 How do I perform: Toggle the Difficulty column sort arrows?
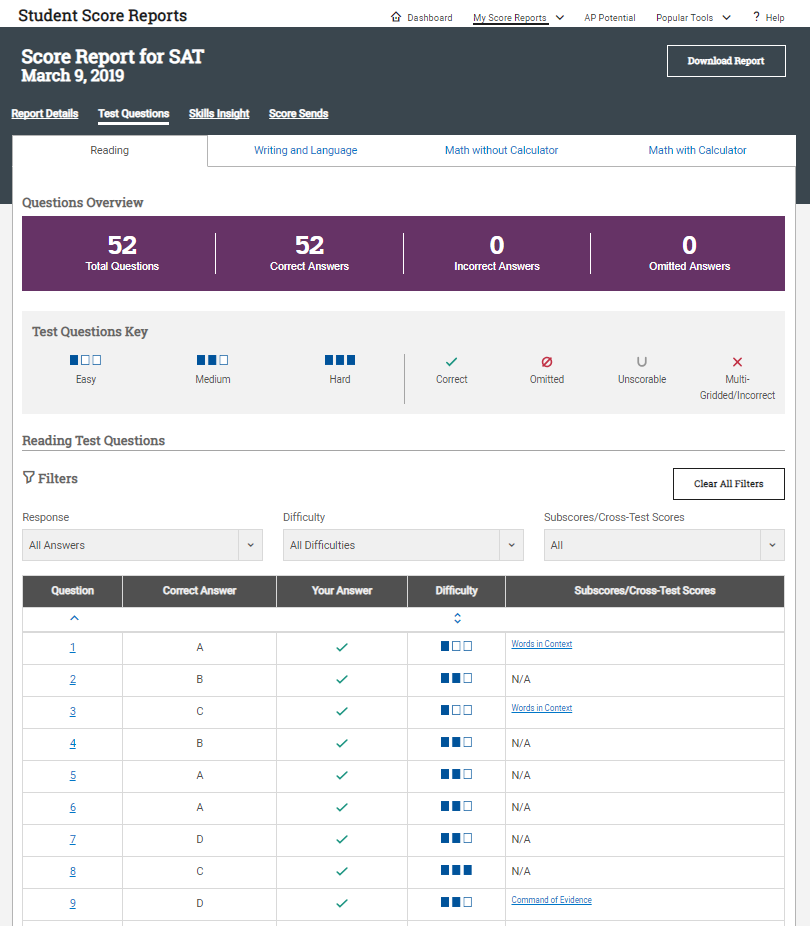pos(457,618)
